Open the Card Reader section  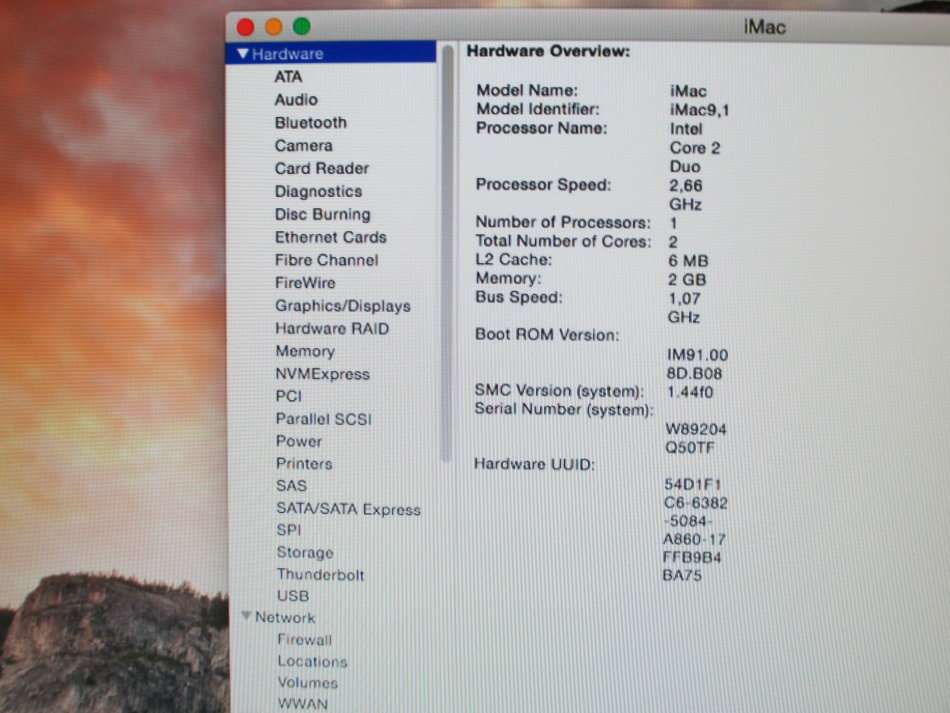[x=321, y=168]
